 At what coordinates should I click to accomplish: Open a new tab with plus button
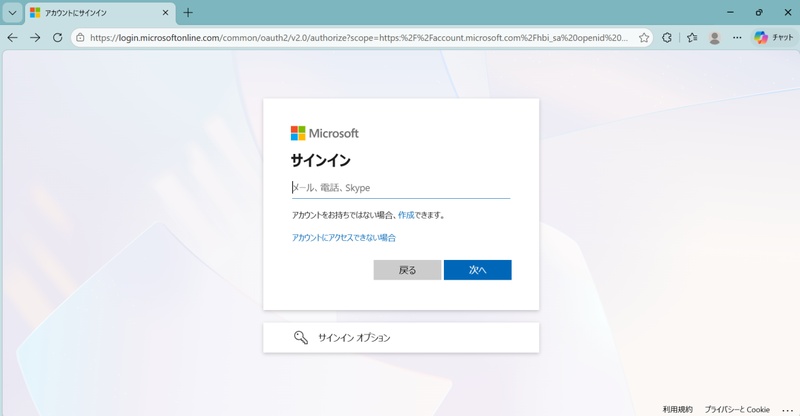pyautogui.click(x=188, y=13)
